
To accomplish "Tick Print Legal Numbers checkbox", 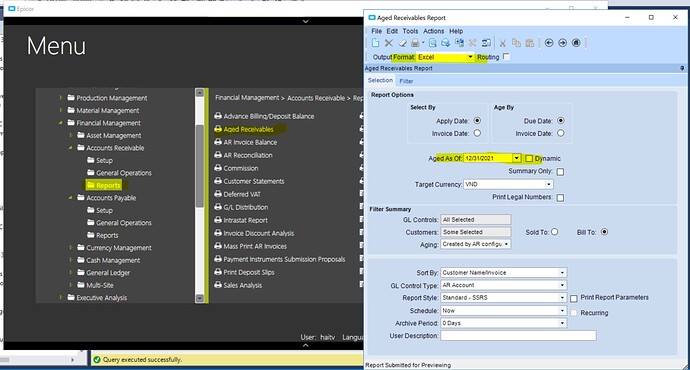I will coord(560,198).
